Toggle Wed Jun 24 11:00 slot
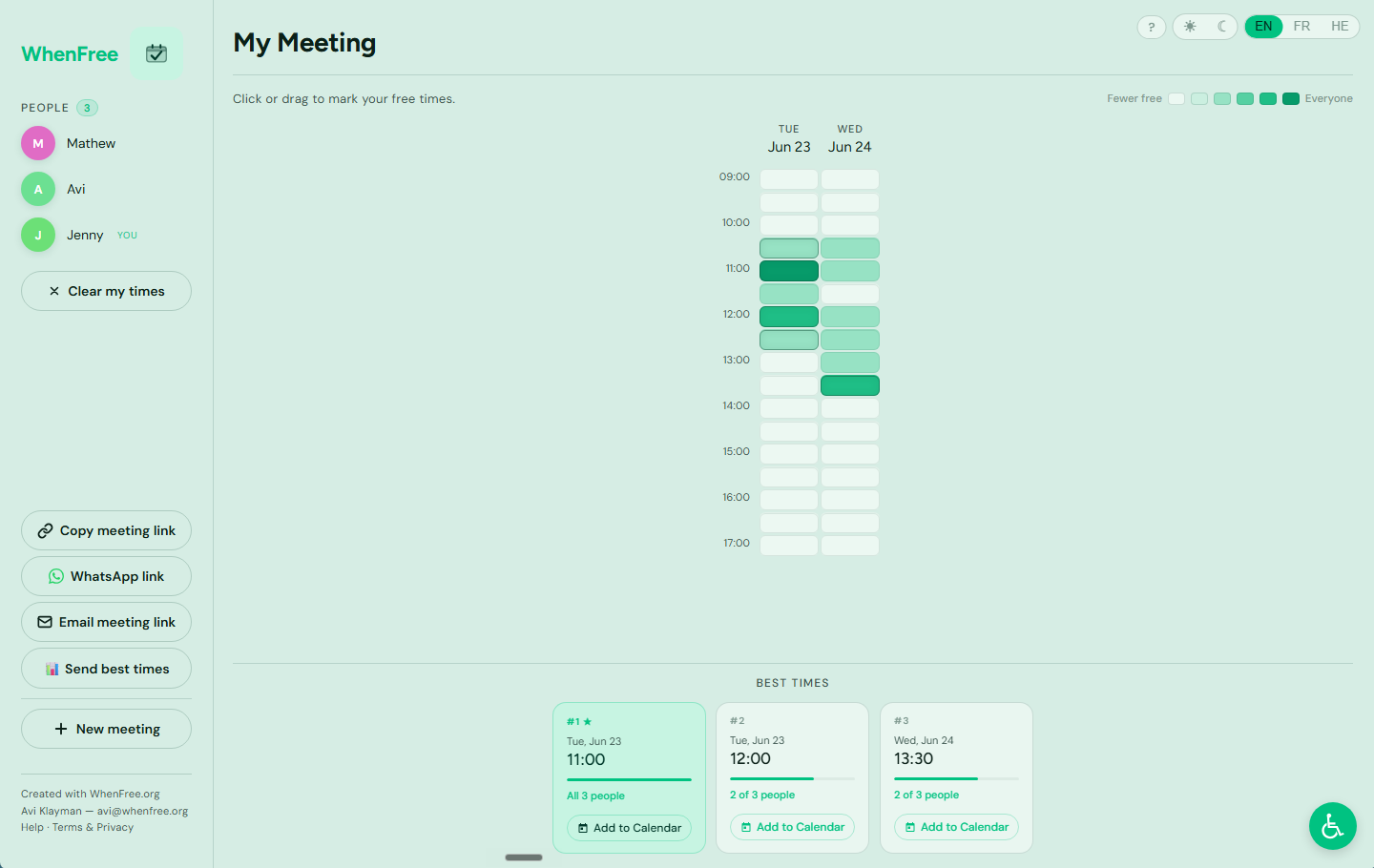Viewport: 1374px width, 868px height. [850, 271]
